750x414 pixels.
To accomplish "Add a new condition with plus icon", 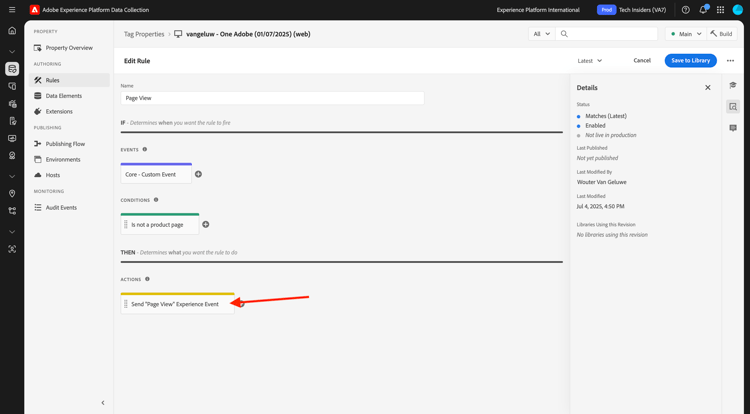I will [206, 225].
